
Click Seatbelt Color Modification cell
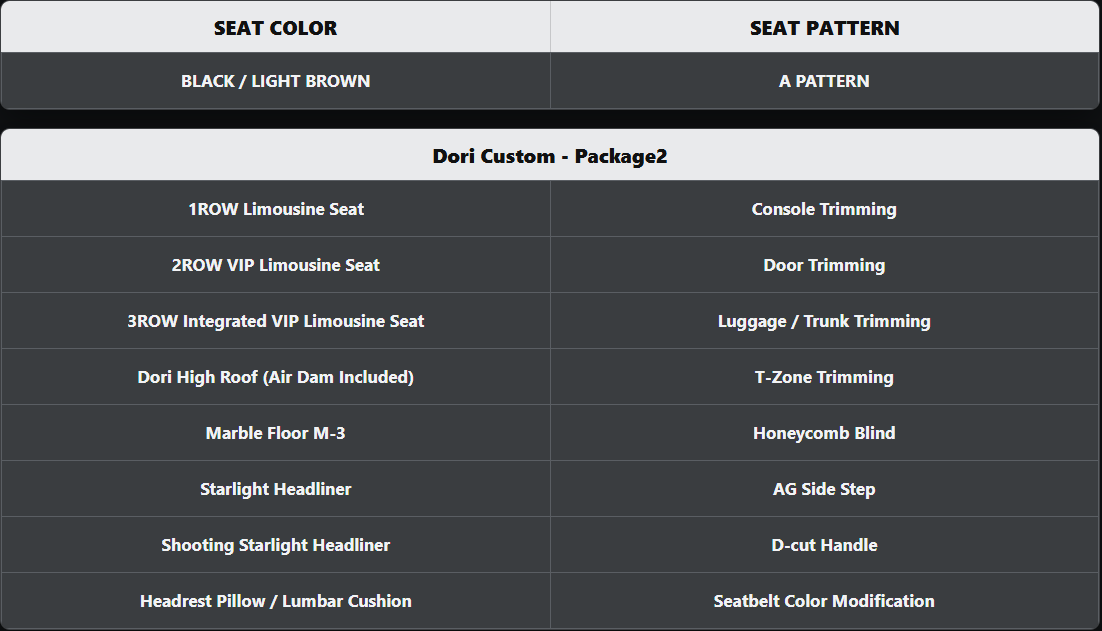824,601
